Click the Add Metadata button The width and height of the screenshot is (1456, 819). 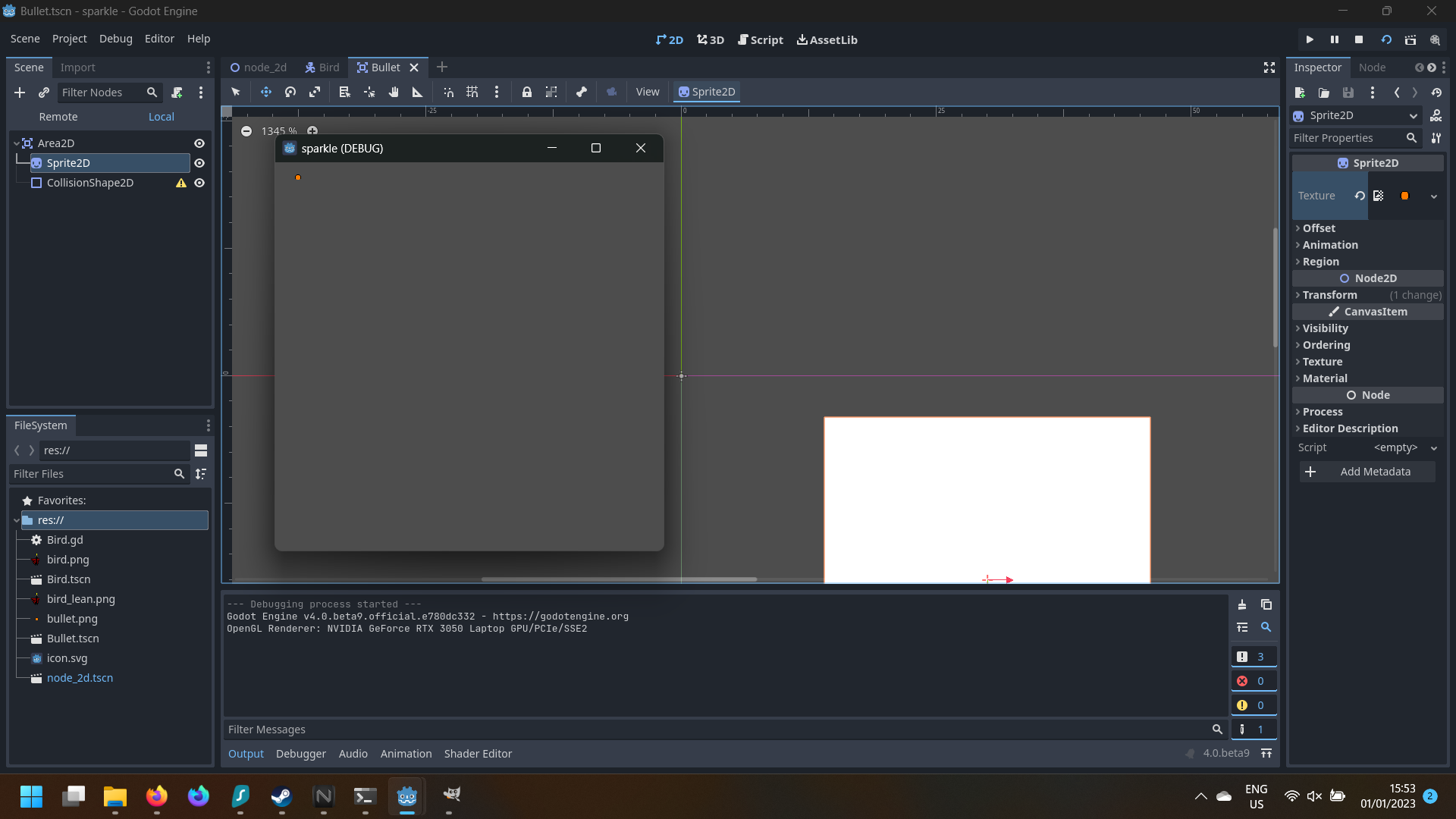click(1367, 472)
